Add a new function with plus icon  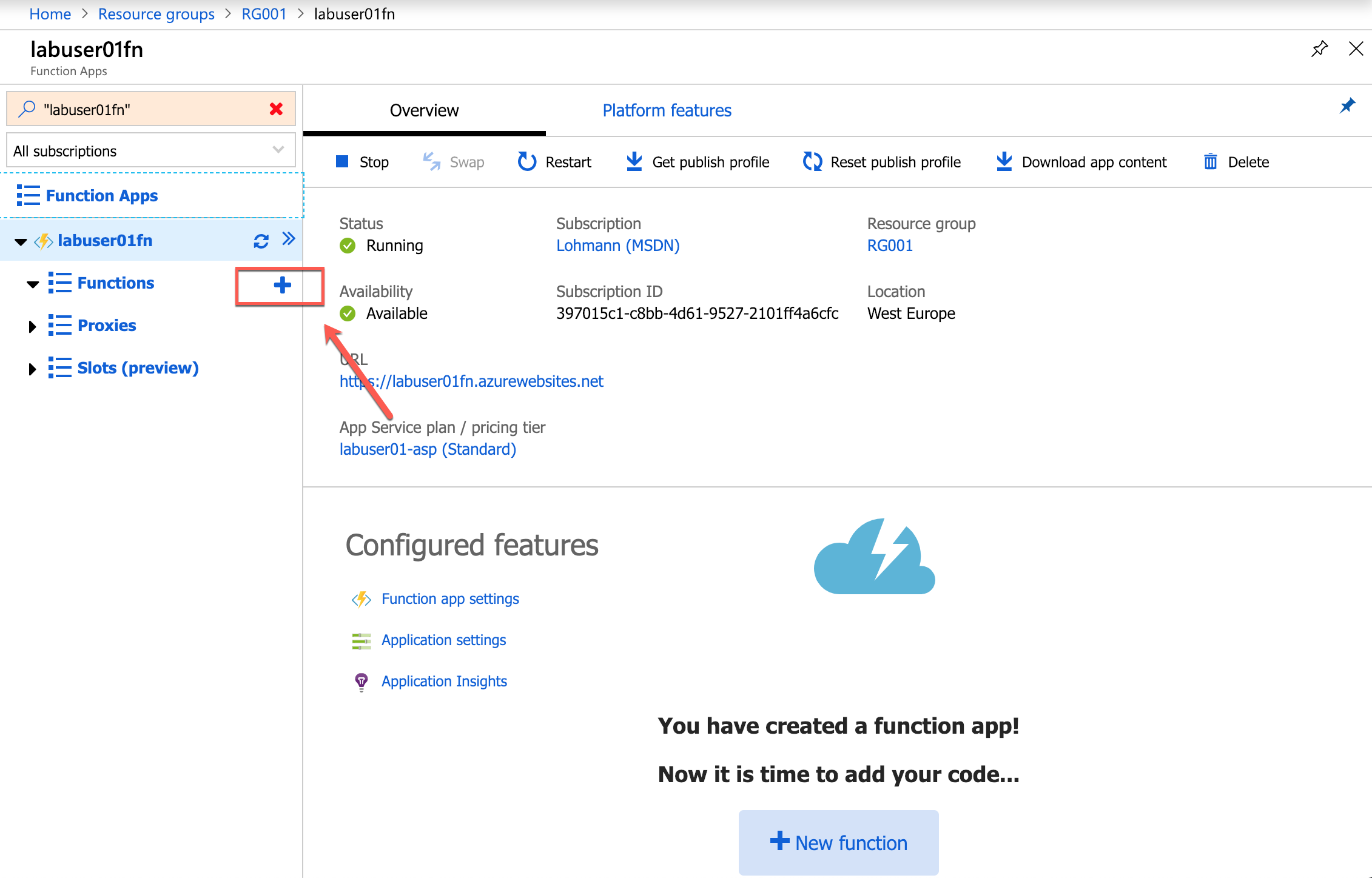(282, 285)
